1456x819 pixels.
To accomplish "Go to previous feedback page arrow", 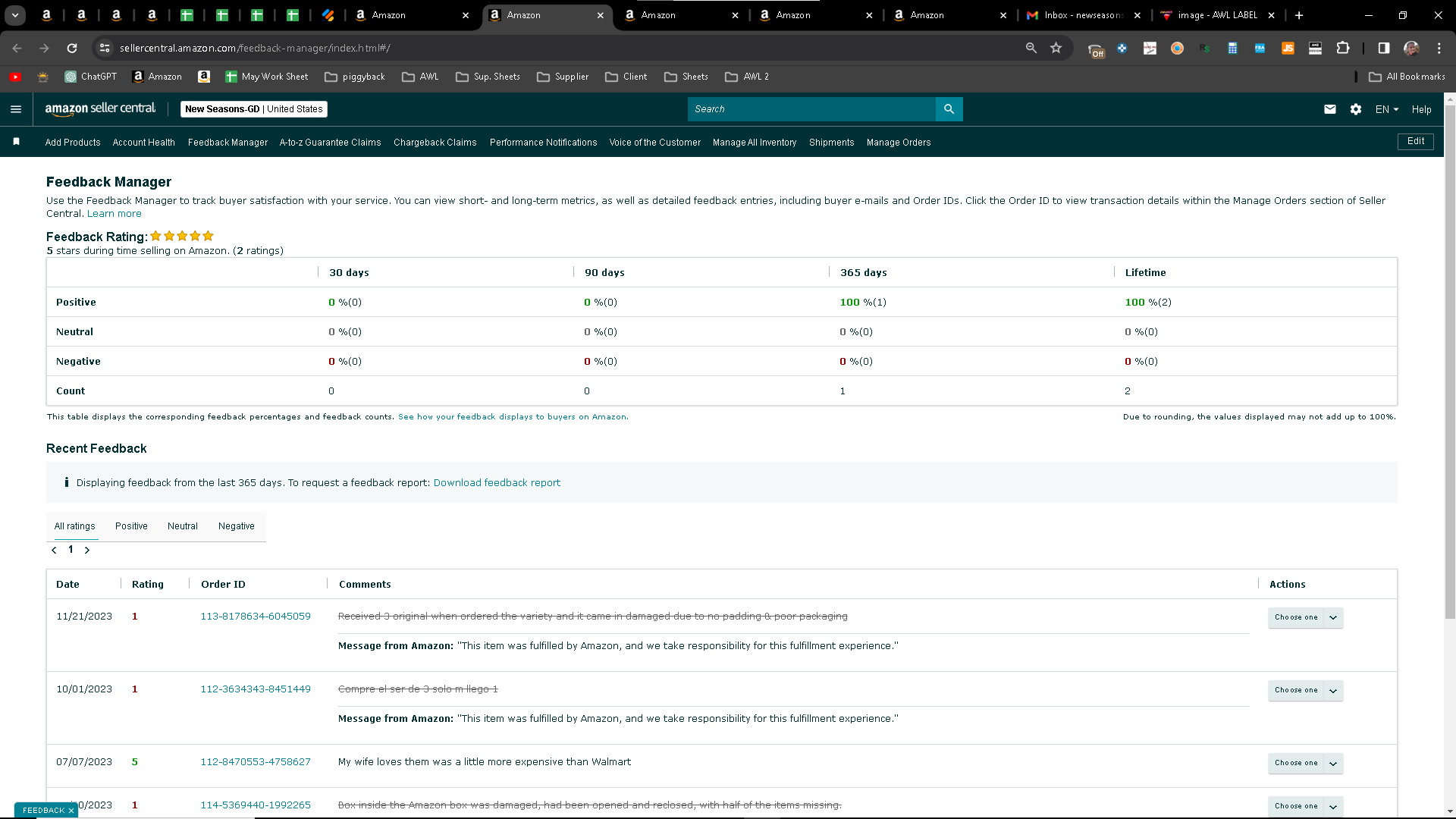I will [54, 551].
